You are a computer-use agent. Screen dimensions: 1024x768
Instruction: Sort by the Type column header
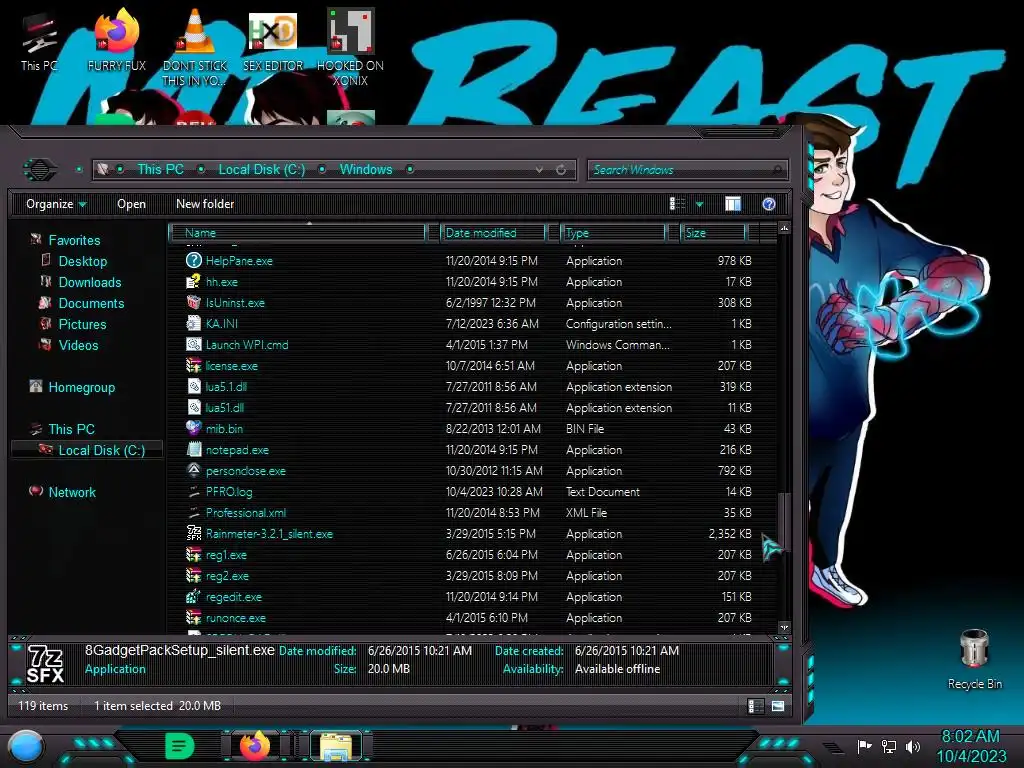[x=613, y=232]
